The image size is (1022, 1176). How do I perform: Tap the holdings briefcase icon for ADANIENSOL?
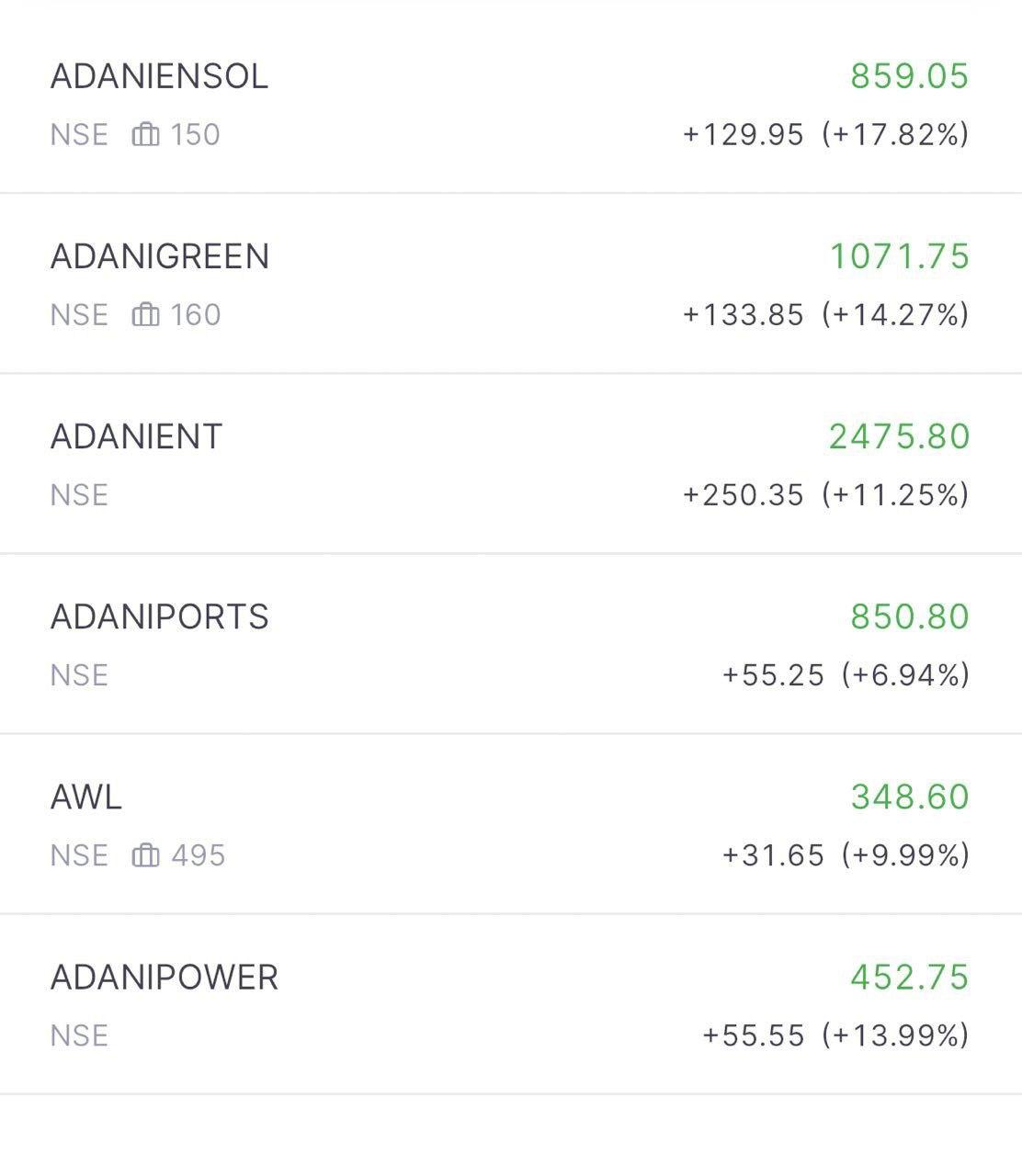[x=145, y=135]
